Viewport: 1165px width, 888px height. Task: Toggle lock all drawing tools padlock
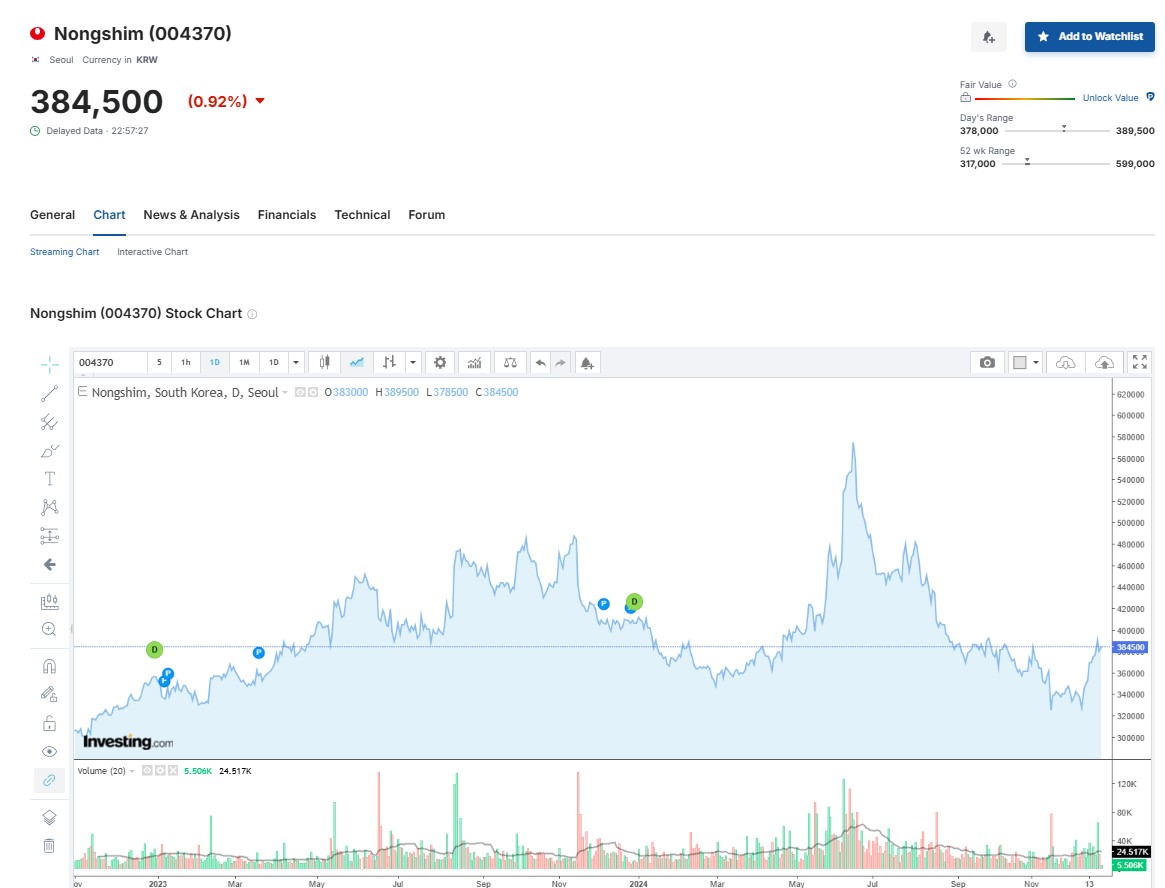[x=49, y=723]
